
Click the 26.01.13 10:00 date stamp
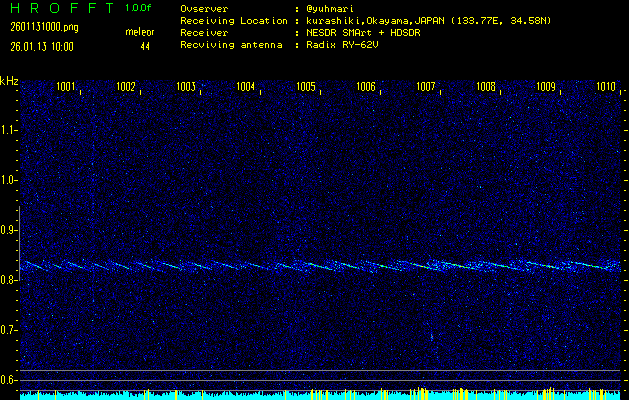coord(44,46)
